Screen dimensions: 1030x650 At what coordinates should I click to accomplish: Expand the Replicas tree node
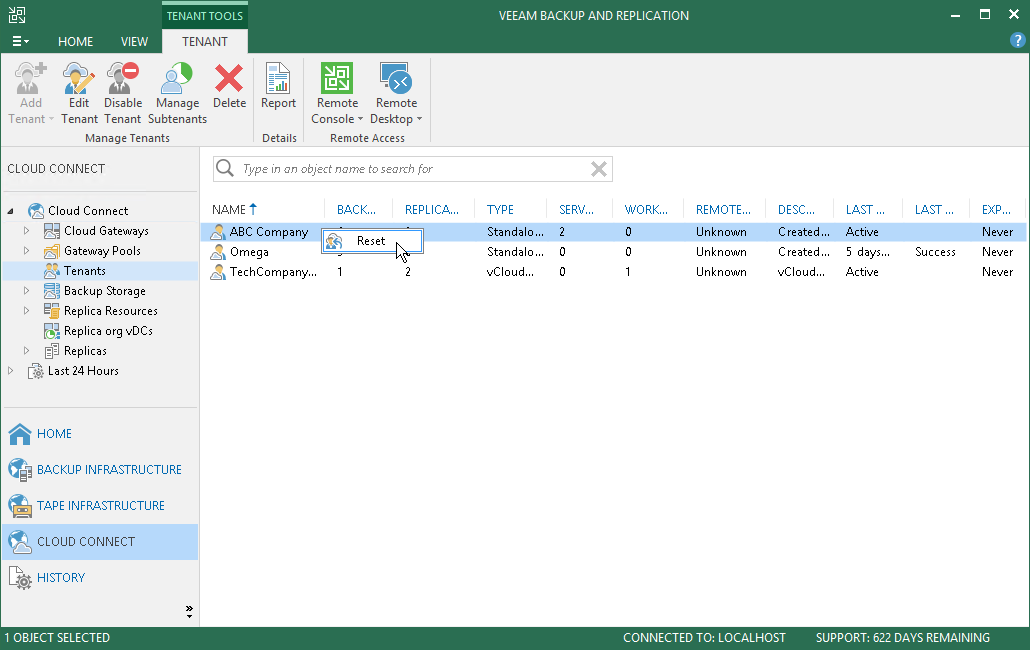(x=26, y=351)
